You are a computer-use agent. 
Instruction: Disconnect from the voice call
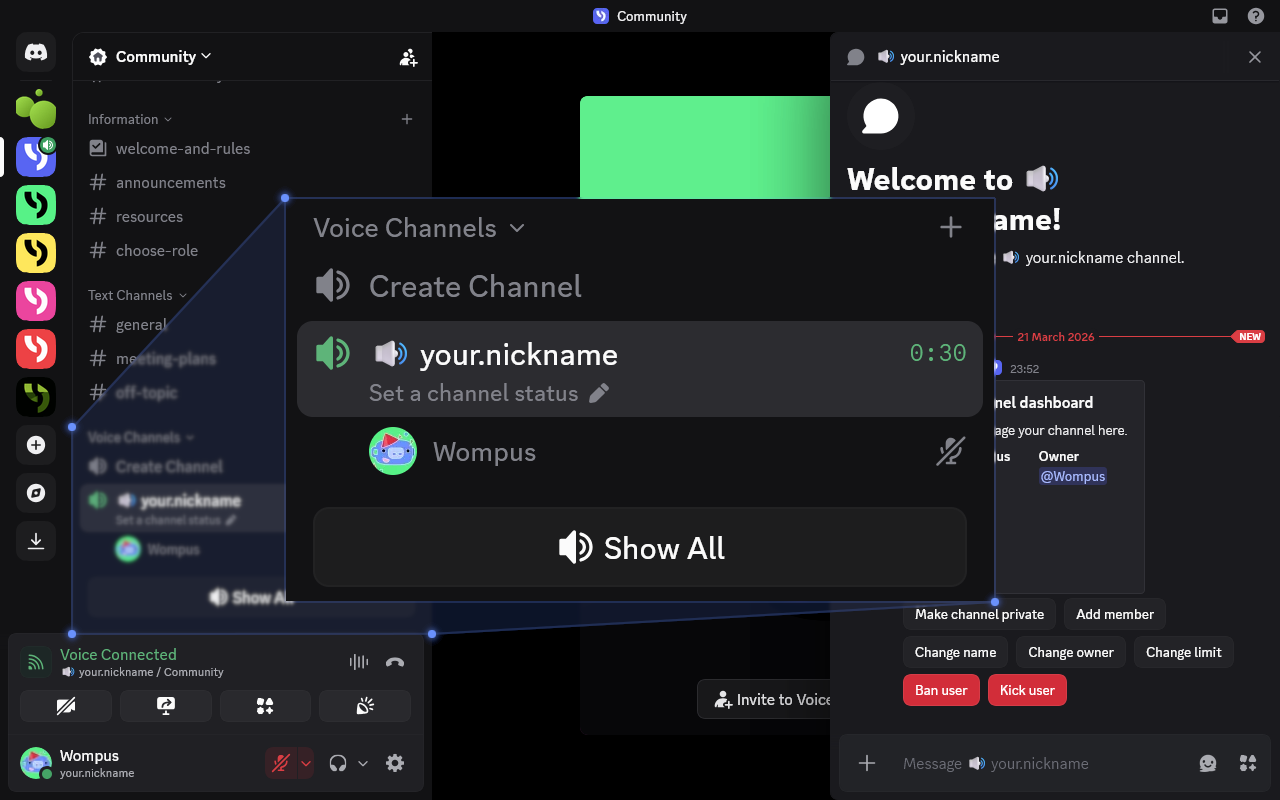coord(395,662)
